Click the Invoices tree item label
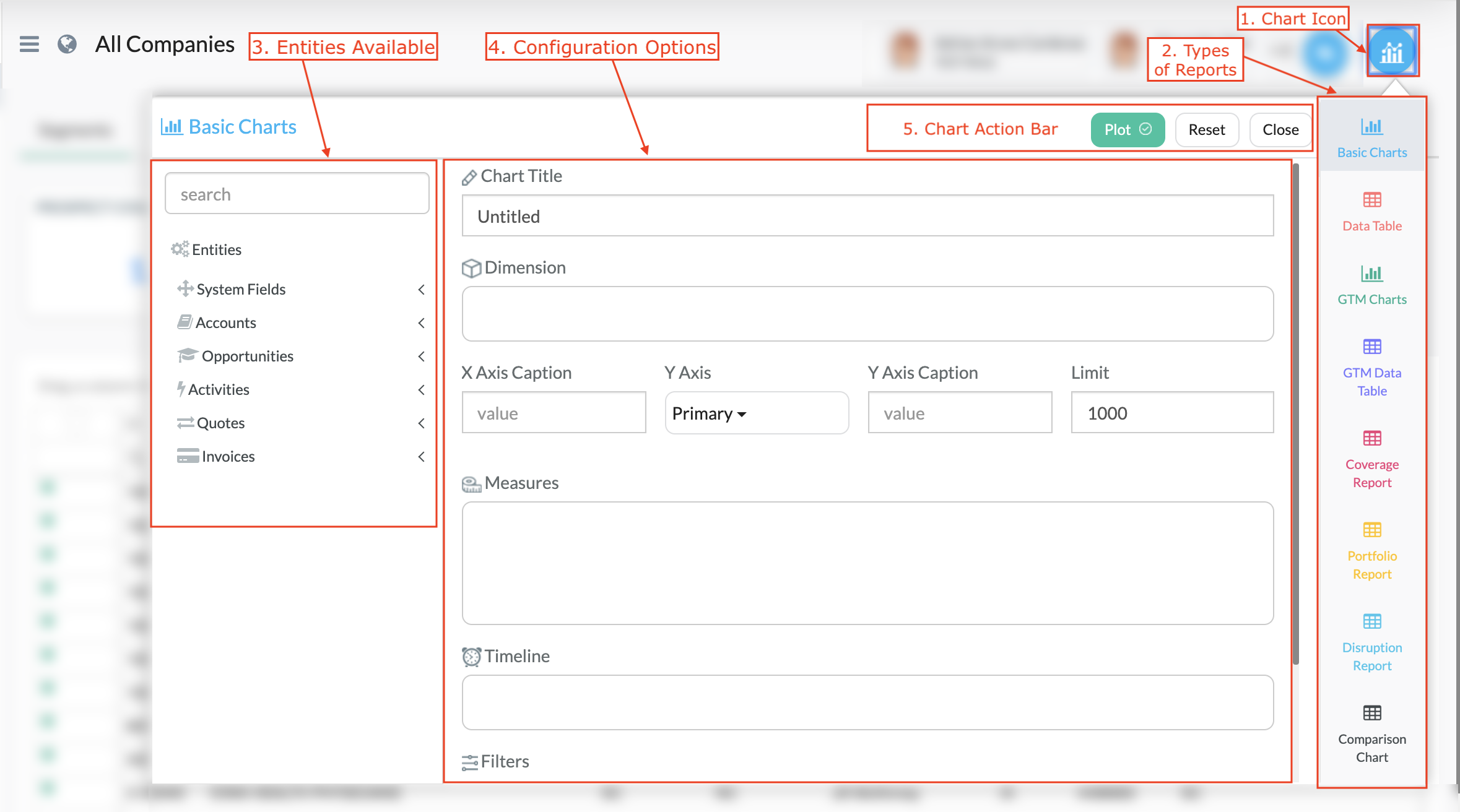This screenshot has height=812, width=1460. pos(228,456)
